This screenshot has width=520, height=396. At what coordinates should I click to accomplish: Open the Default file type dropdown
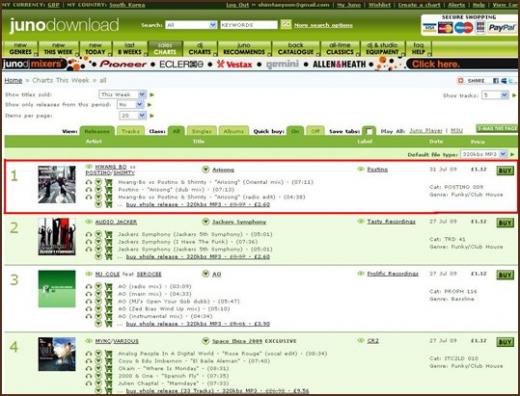[484, 154]
